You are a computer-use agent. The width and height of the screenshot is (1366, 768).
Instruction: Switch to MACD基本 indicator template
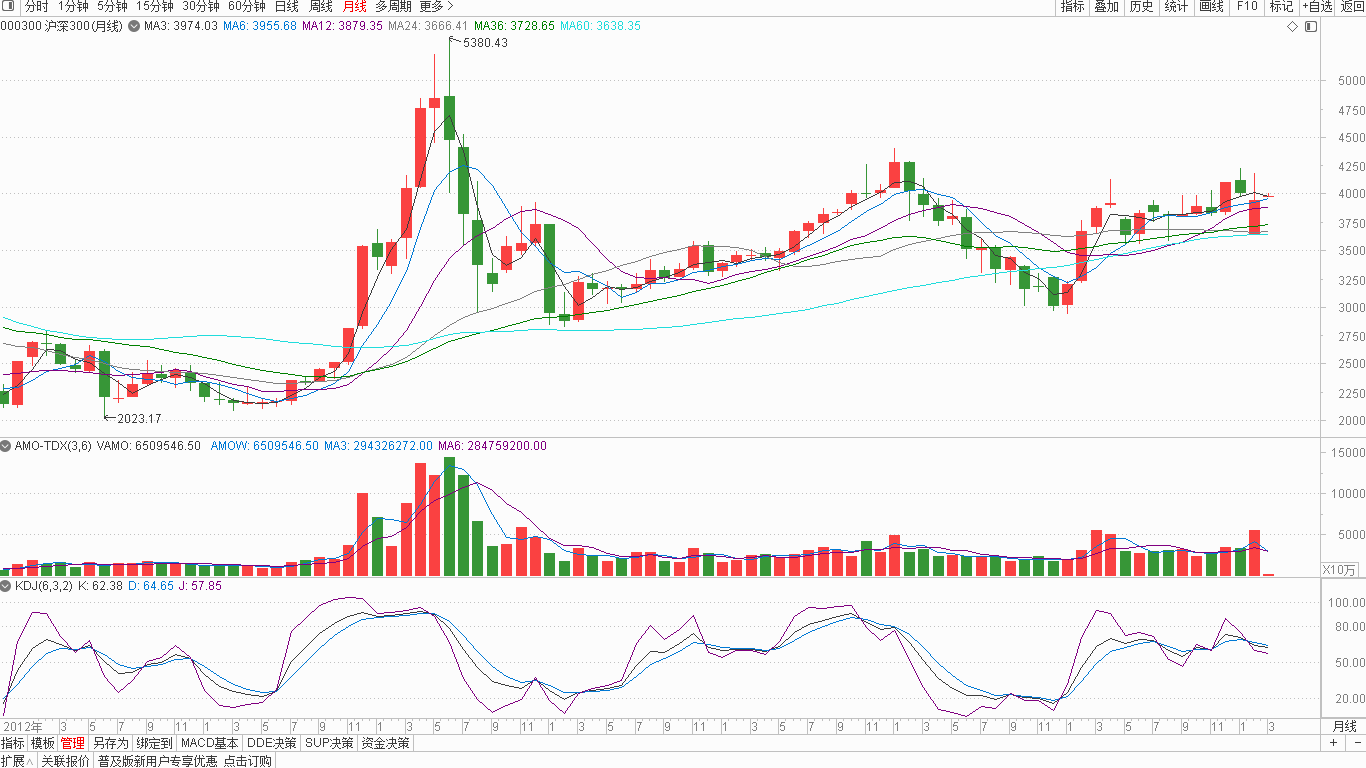click(210, 744)
